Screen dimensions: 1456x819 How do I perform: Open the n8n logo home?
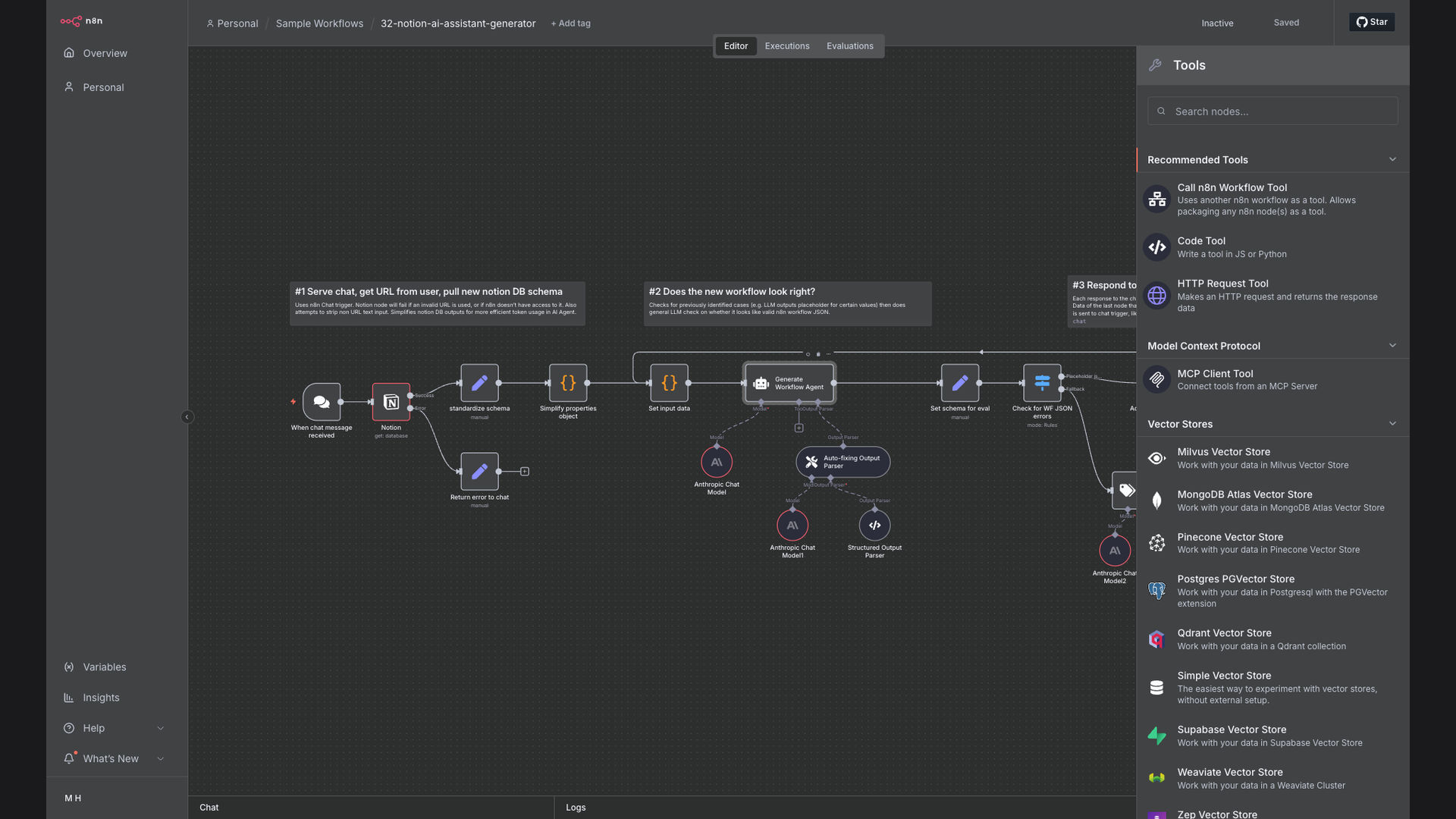pos(81,21)
